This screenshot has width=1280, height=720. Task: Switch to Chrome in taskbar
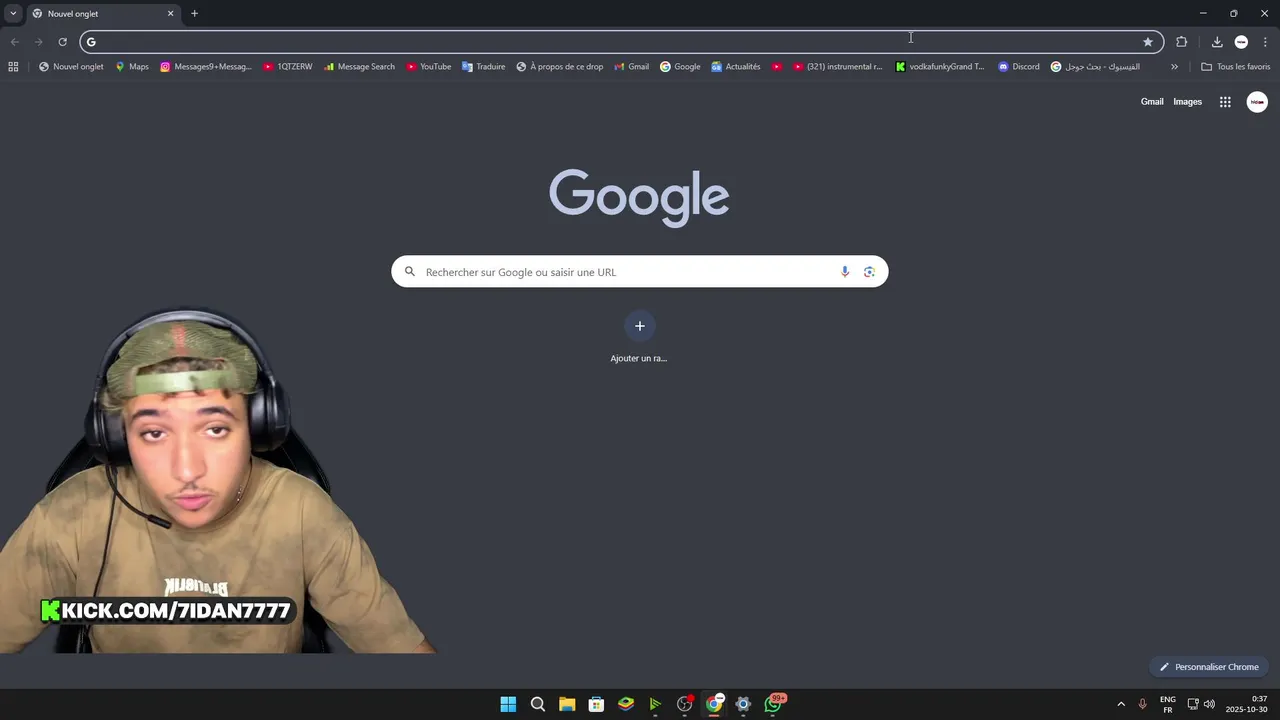point(714,704)
